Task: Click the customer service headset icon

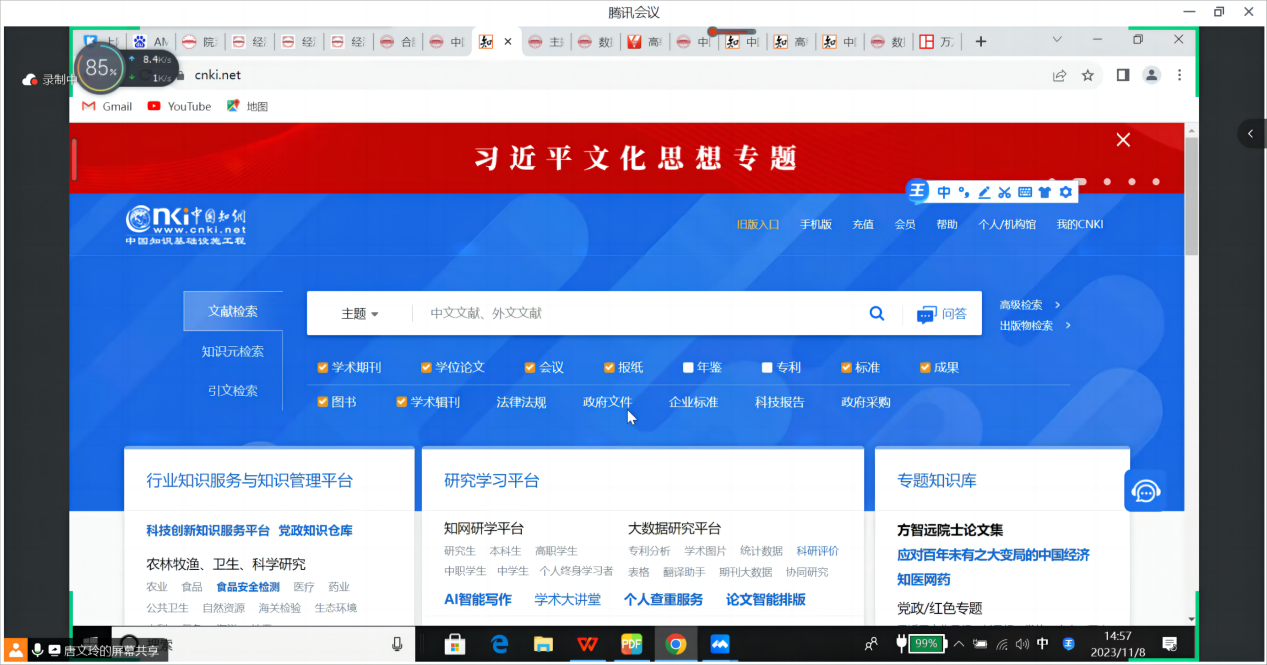Action: pos(1145,491)
